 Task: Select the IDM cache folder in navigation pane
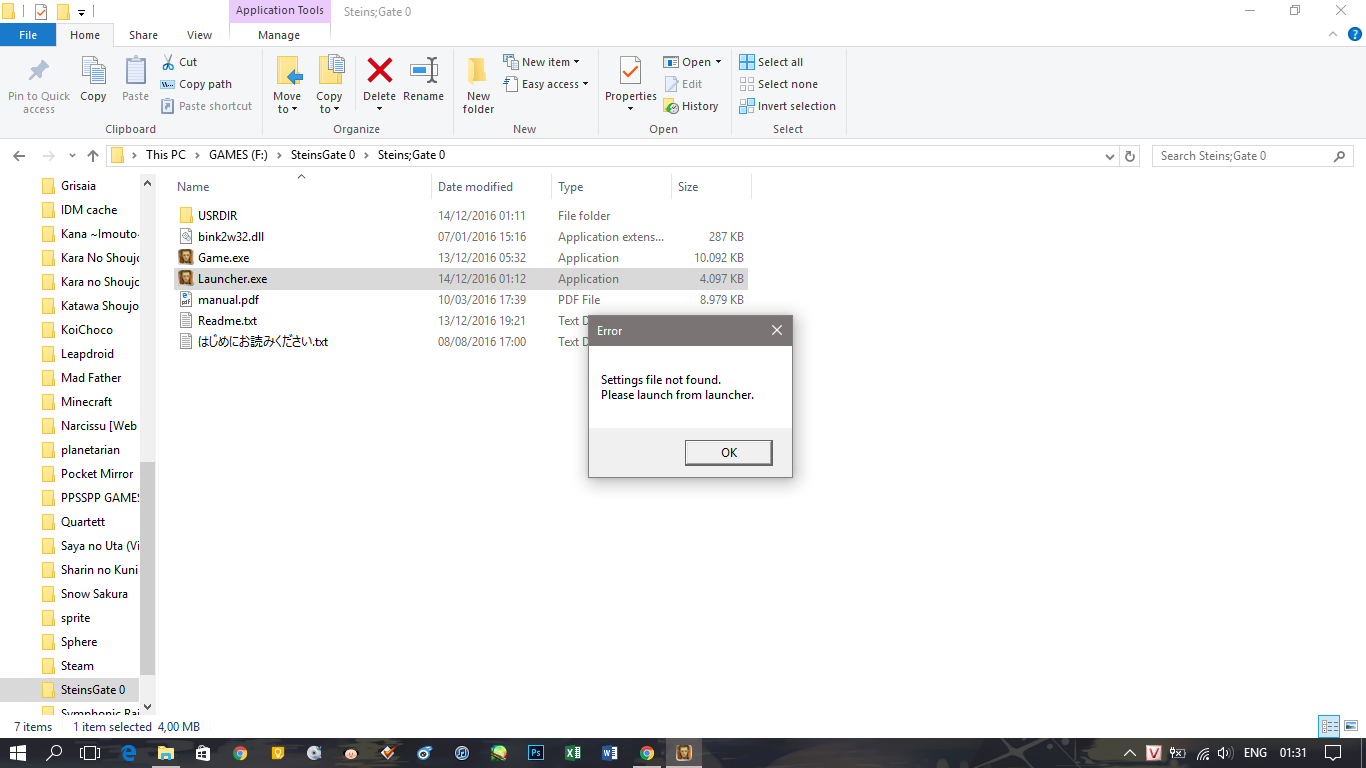(x=88, y=210)
